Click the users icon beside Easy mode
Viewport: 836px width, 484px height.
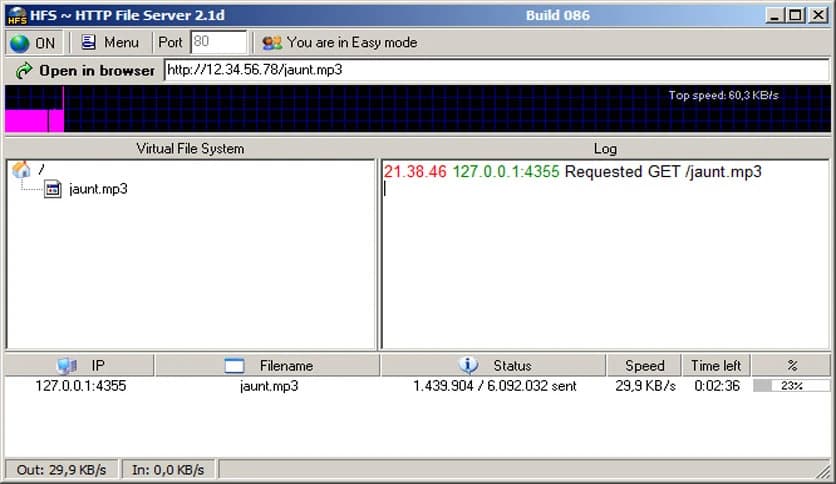coord(272,43)
